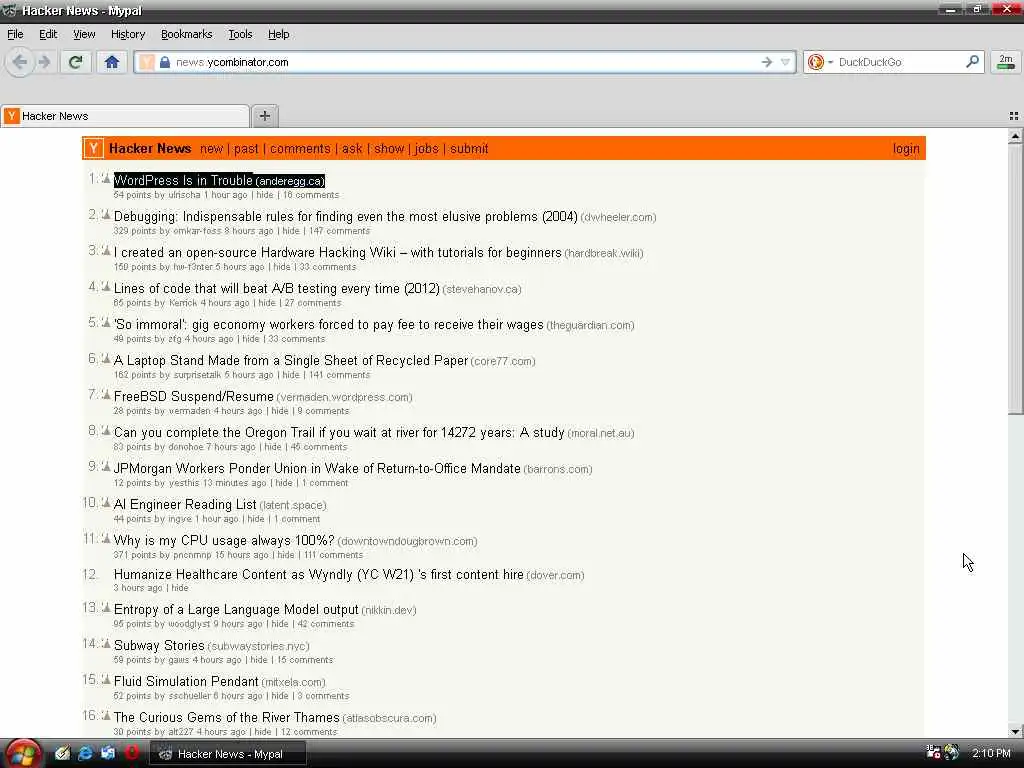
Task: Click the login link
Action: (906, 149)
